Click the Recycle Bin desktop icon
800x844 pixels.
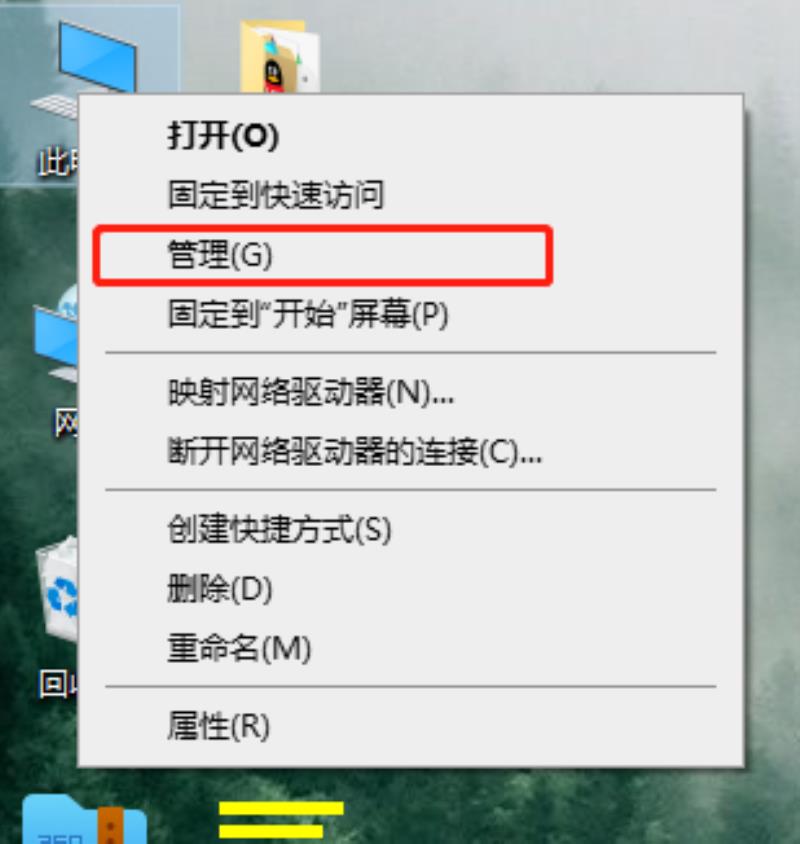pos(57,589)
